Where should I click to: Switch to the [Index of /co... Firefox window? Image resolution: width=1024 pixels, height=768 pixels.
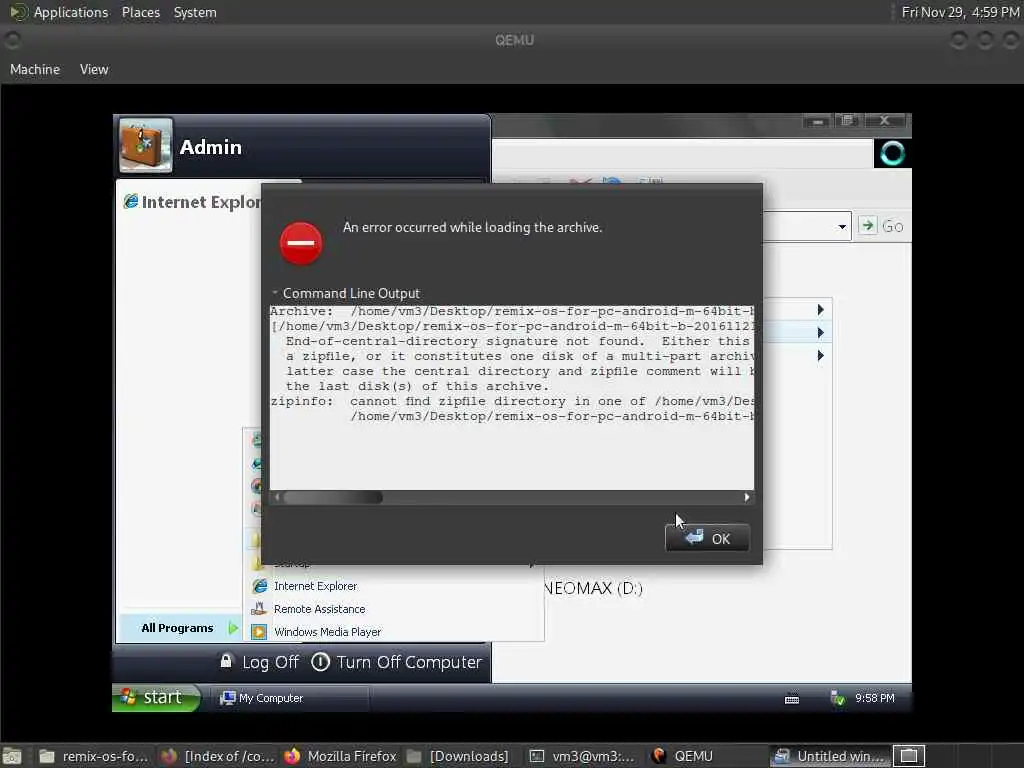click(217, 756)
